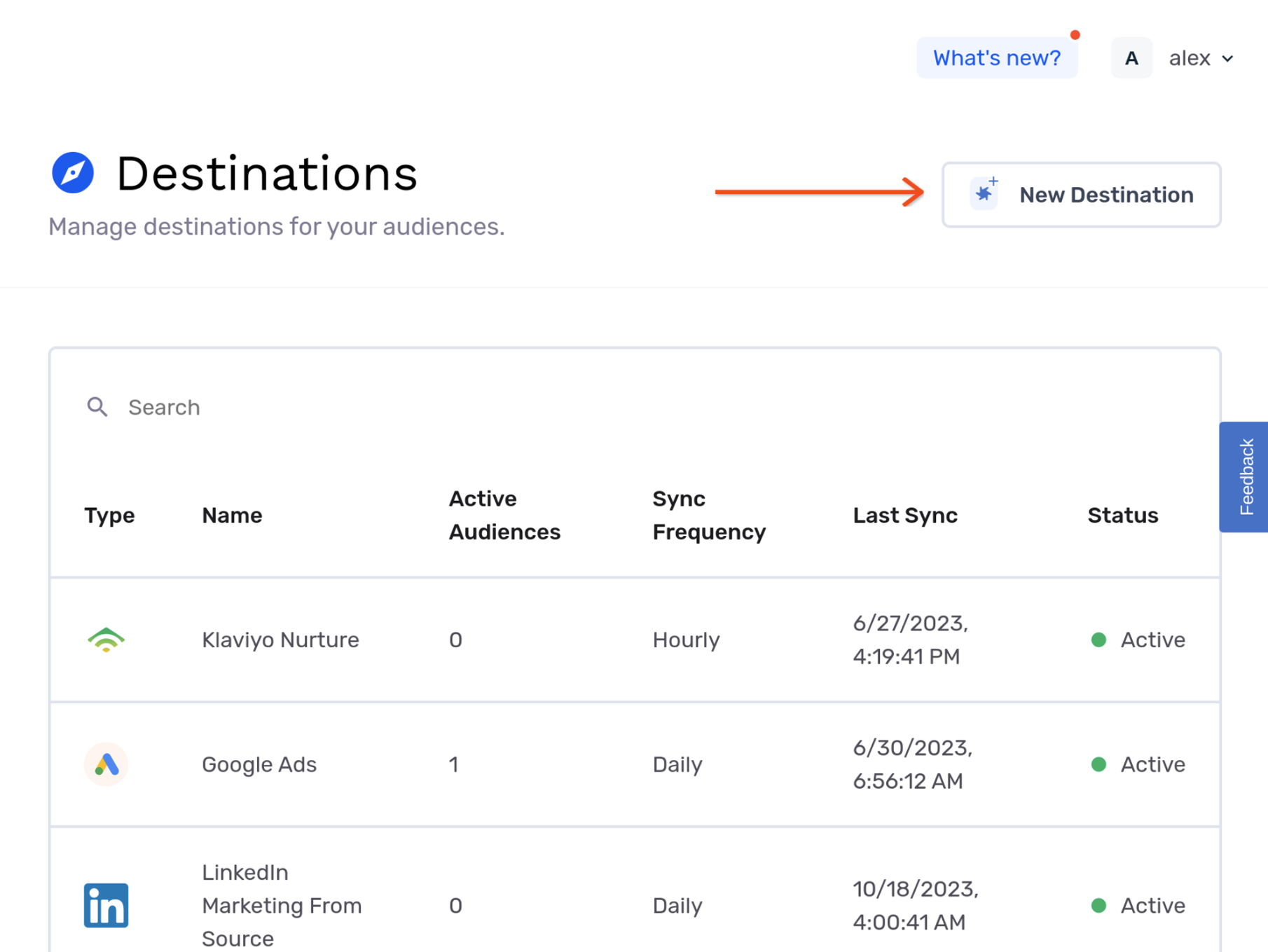Click the Klaviyo type icon
This screenshot has height=952, width=1268.
tap(106, 640)
